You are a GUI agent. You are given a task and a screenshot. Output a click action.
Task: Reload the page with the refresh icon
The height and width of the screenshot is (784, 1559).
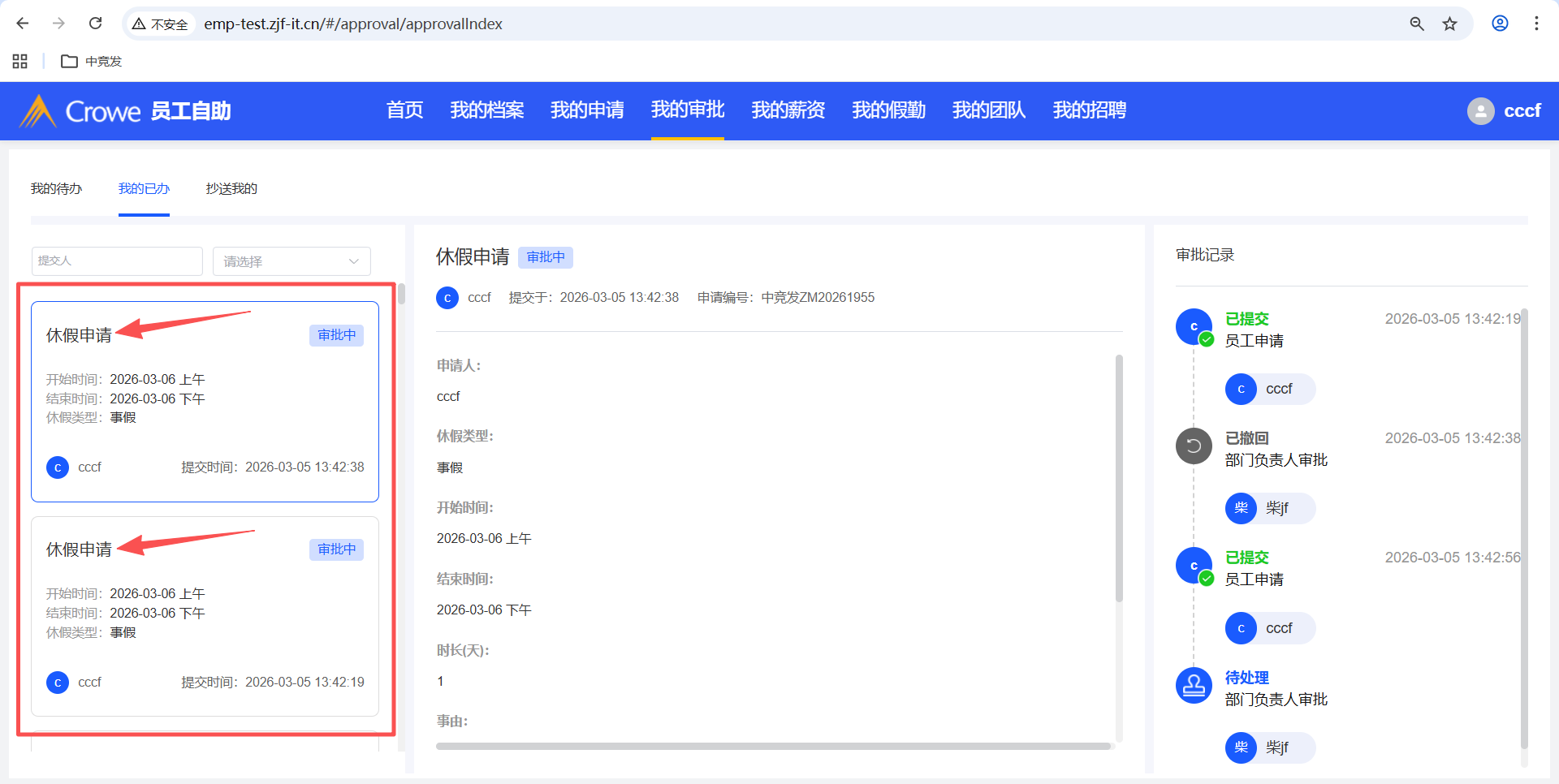point(95,24)
